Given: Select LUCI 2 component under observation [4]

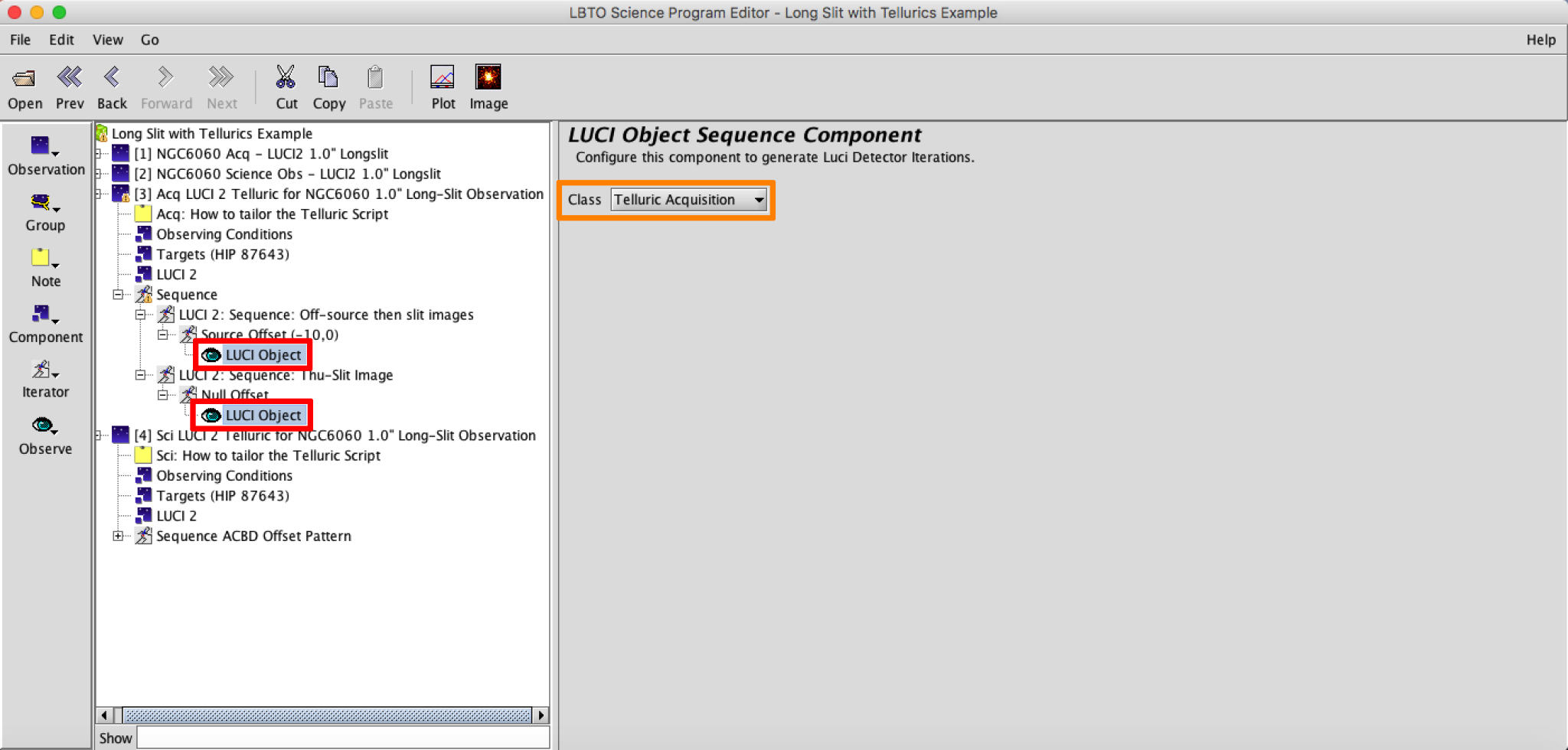Looking at the screenshot, I should click(x=176, y=516).
